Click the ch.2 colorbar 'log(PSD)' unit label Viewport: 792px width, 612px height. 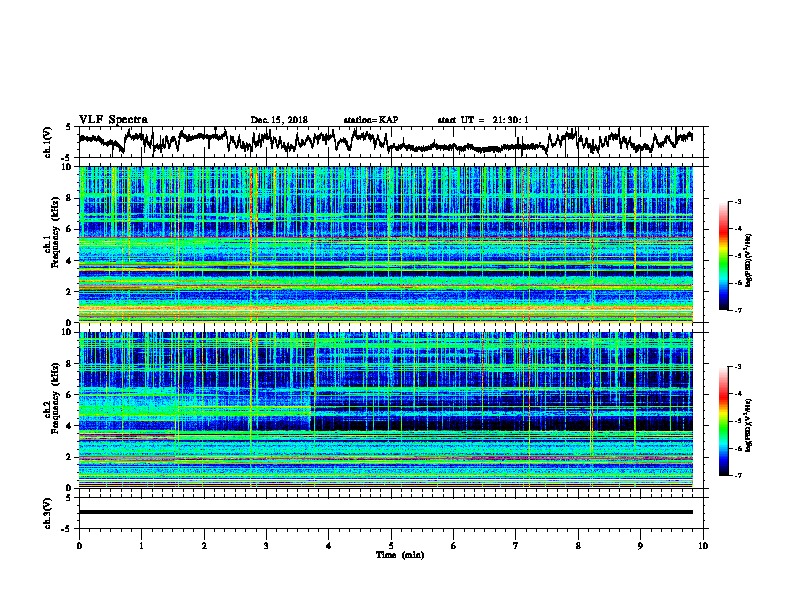coord(748,425)
